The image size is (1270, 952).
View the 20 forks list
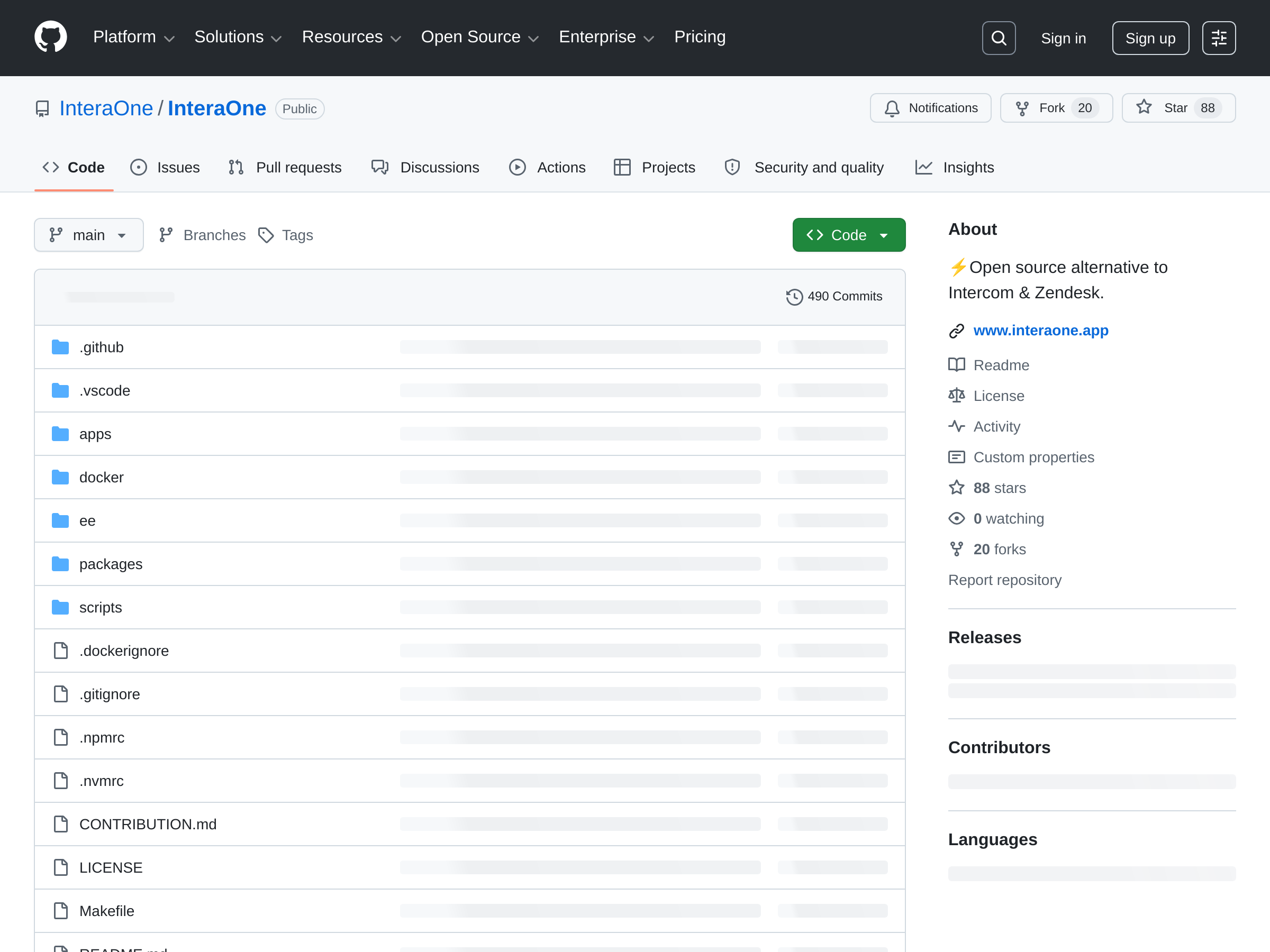[999, 549]
